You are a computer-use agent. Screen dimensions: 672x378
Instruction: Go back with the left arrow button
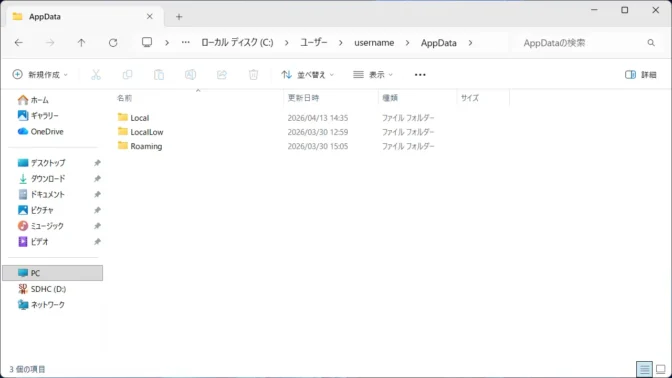click(18, 42)
